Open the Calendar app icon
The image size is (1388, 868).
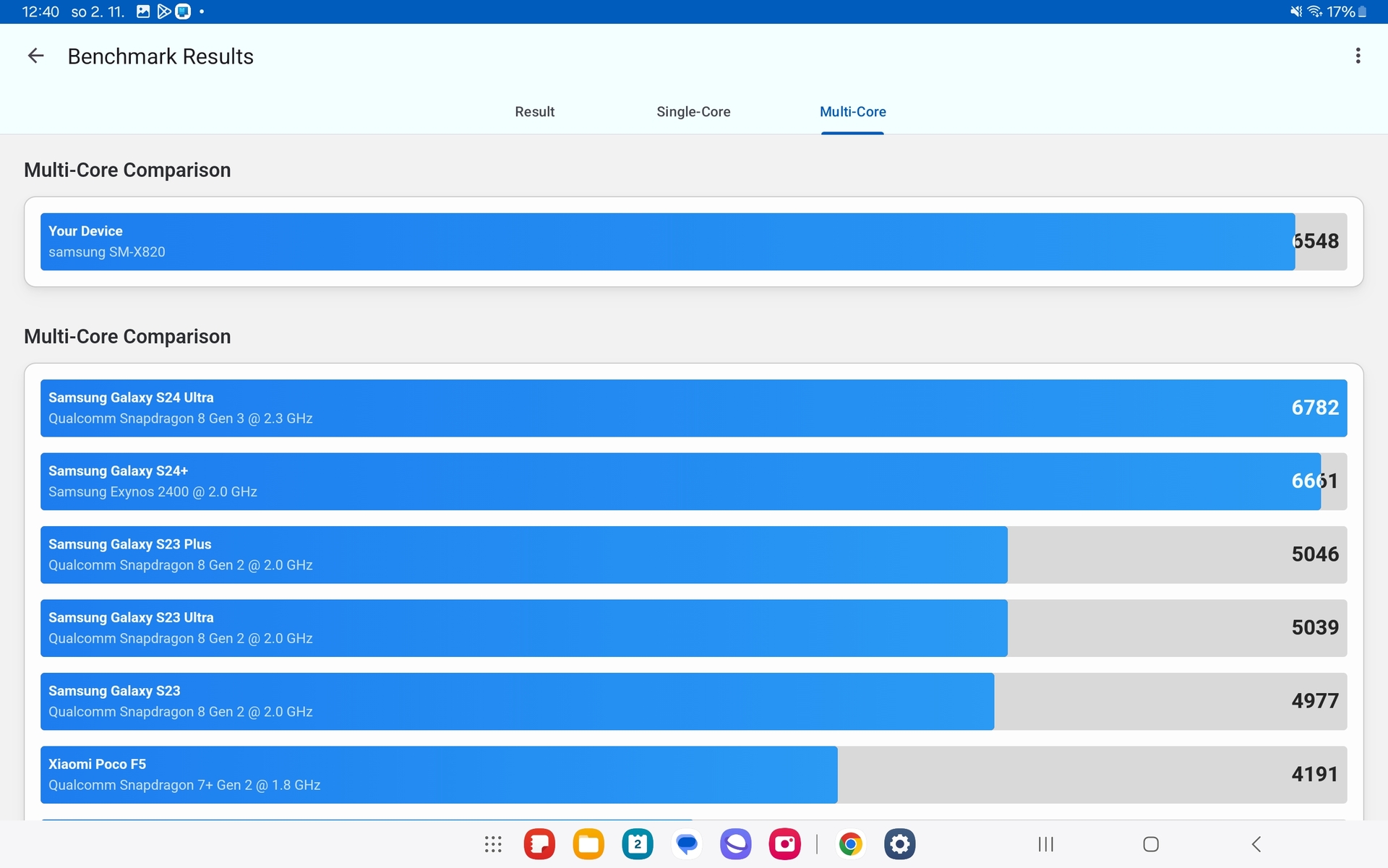point(638,843)
